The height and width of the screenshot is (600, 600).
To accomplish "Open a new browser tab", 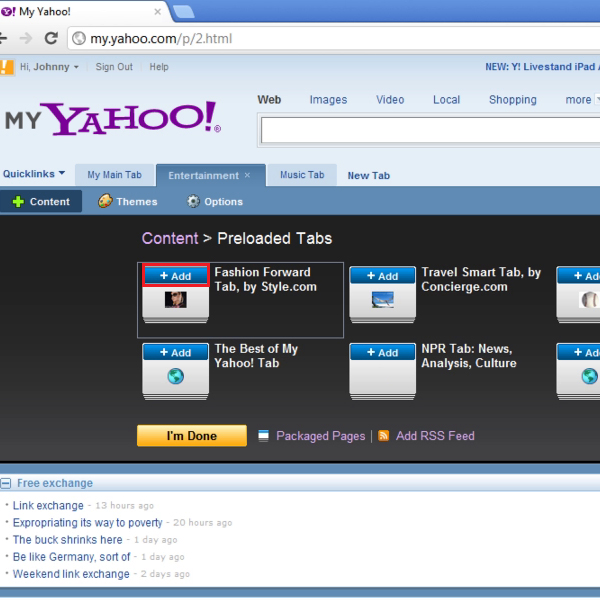I will tap(183, 12).
